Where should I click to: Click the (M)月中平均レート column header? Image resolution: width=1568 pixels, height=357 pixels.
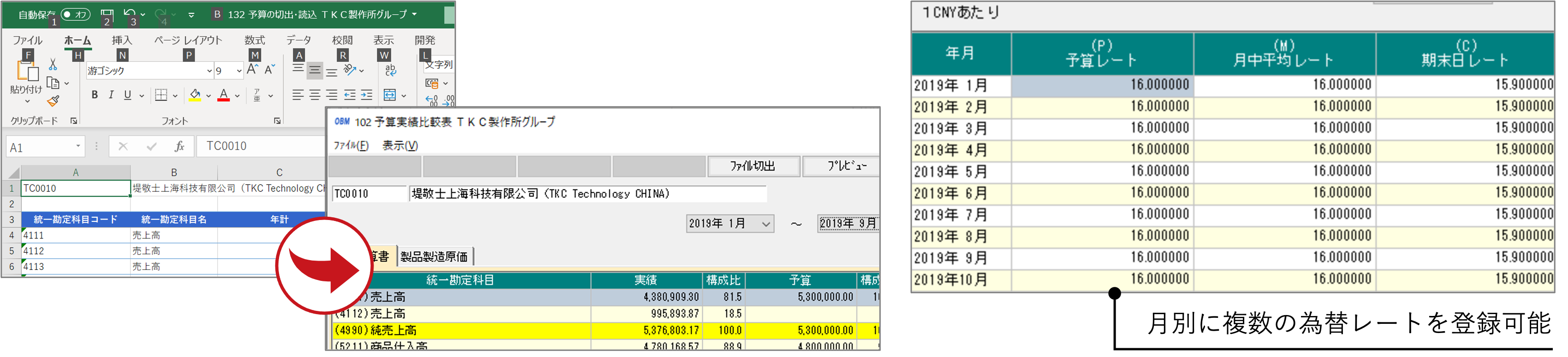[x=1285, y=54]
